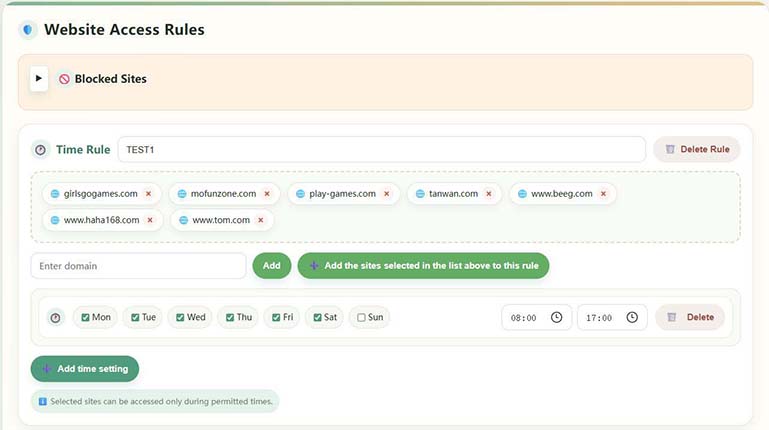Click the text 'Selected sites can be accessed only during permitted times.'

[x=161, y=402]
